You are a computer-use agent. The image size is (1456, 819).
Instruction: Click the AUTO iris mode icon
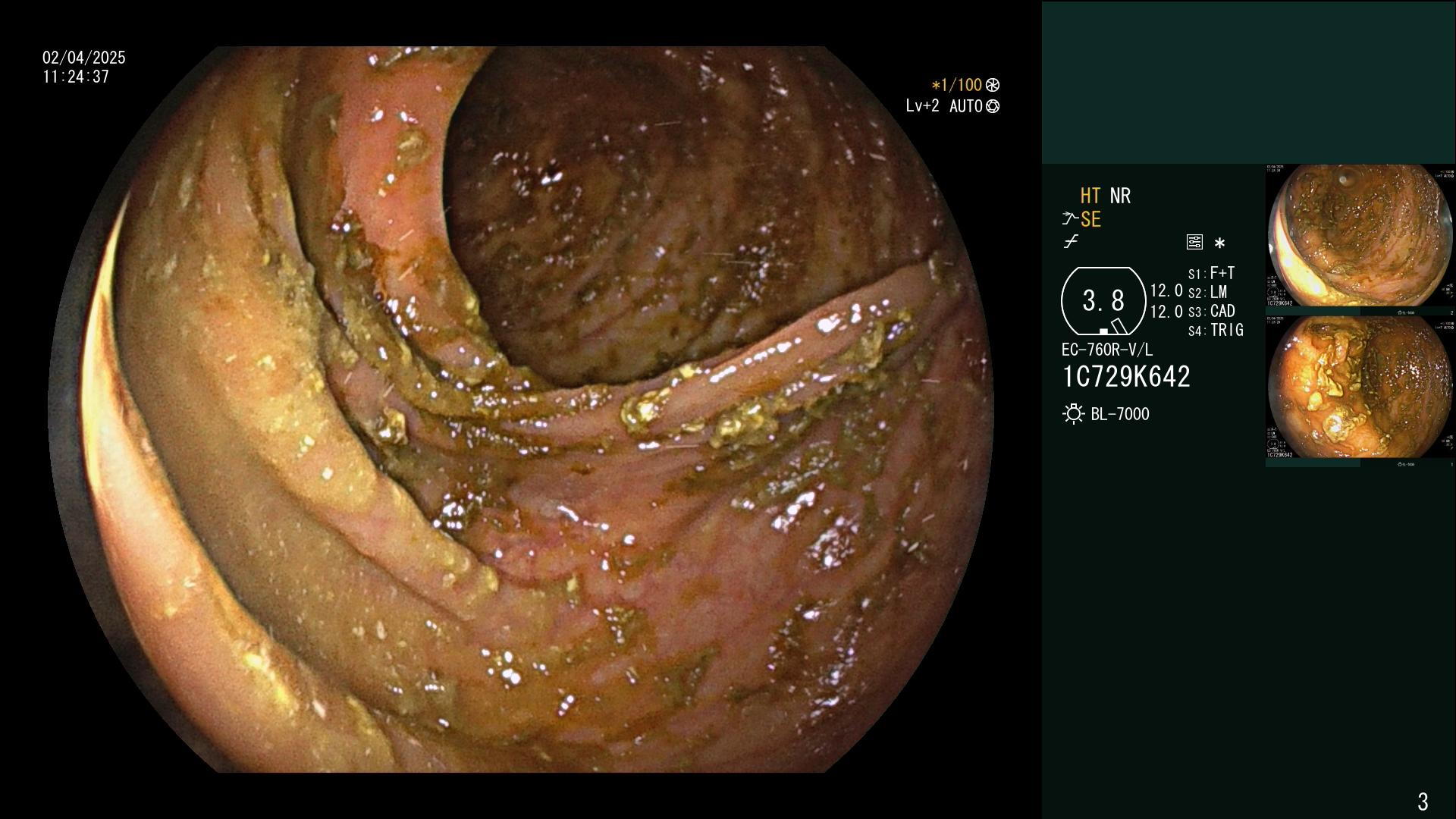(993, 107)
